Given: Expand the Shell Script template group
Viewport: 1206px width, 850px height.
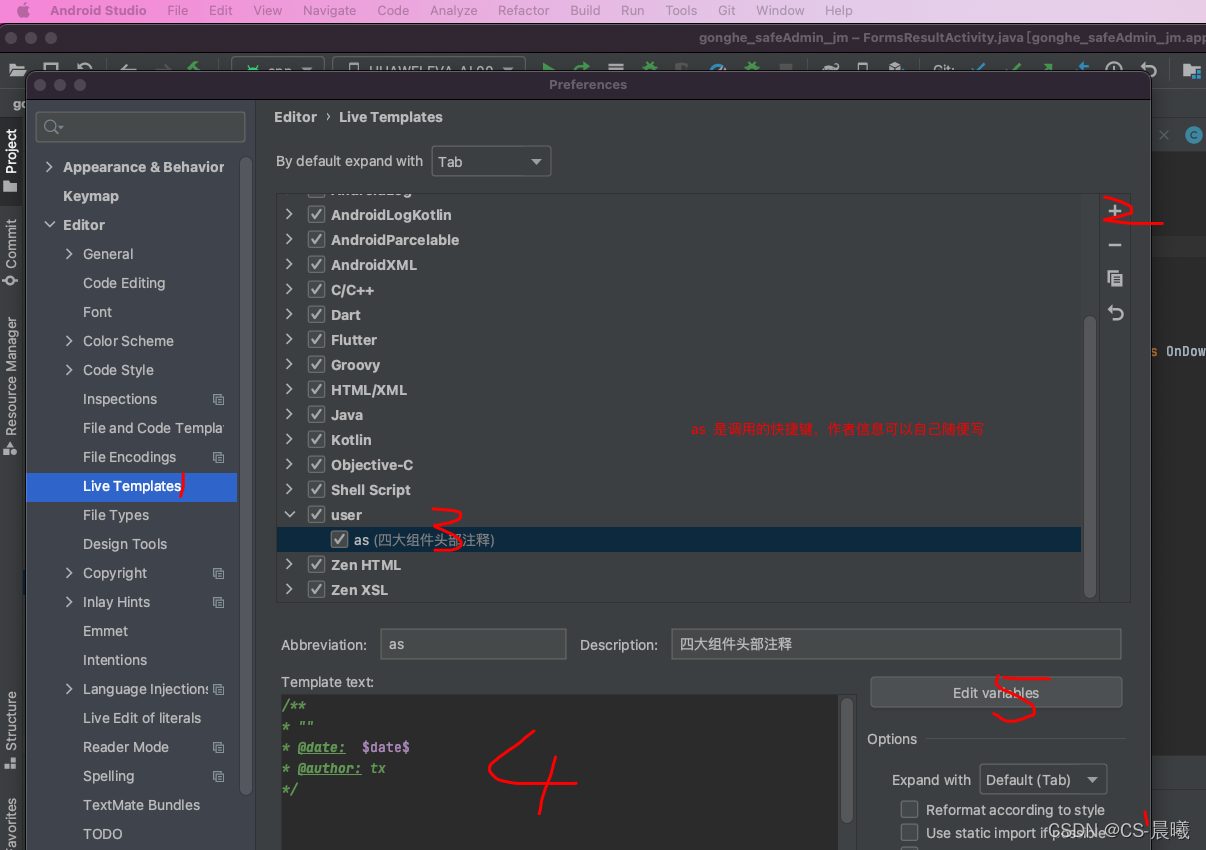Looking at the screenshot, I should coord(289,490).
